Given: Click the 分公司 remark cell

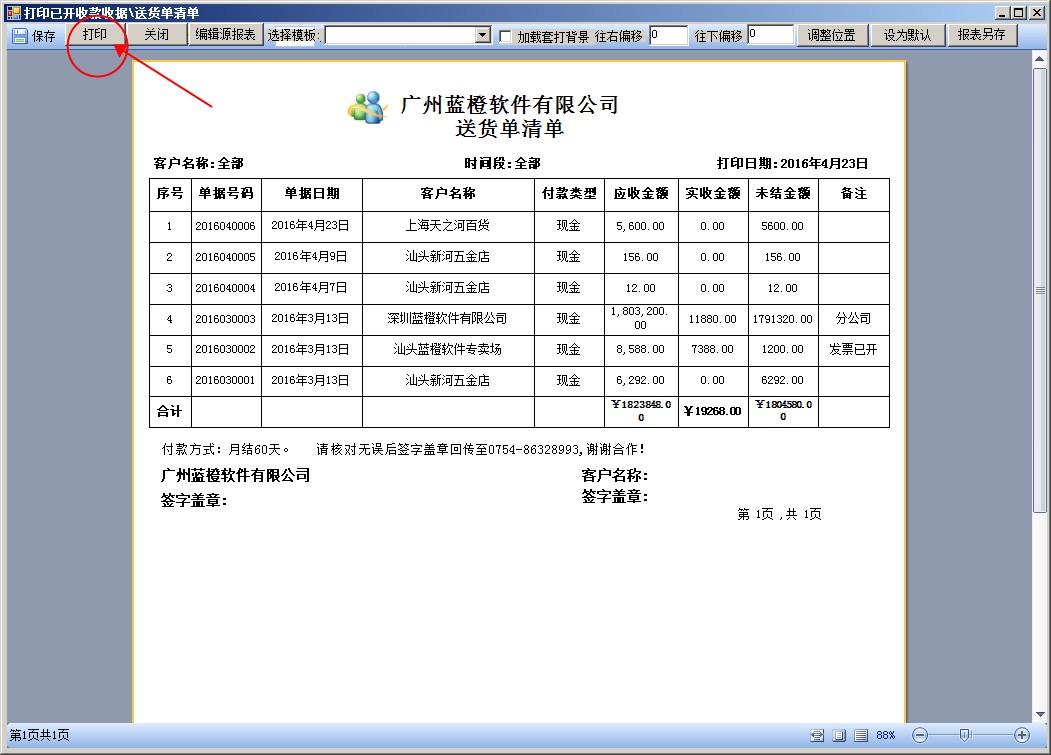Looking at the screenshot, I should point(853,318).
